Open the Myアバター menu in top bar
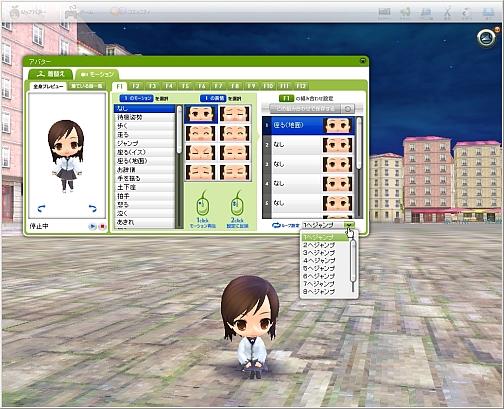The width and height of the screenshot is (504, 409). [28, 13]
